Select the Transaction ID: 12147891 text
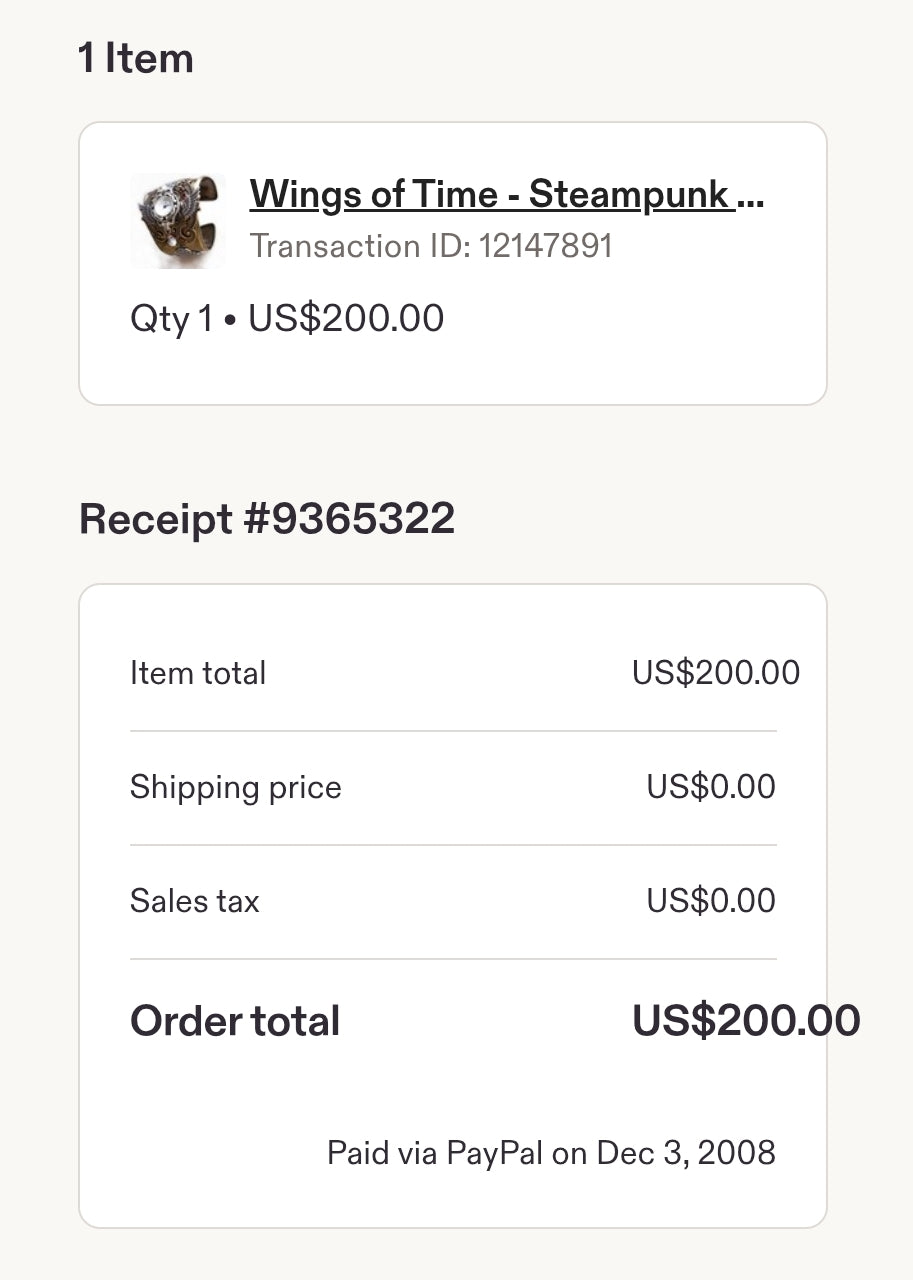 pos(430,246)
